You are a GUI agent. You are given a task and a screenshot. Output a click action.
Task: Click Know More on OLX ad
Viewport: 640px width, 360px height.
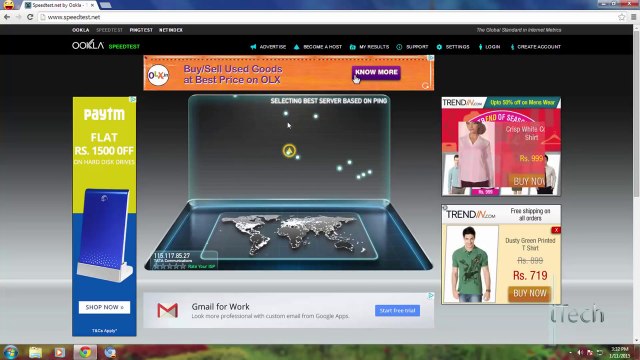tap(376, 72)
